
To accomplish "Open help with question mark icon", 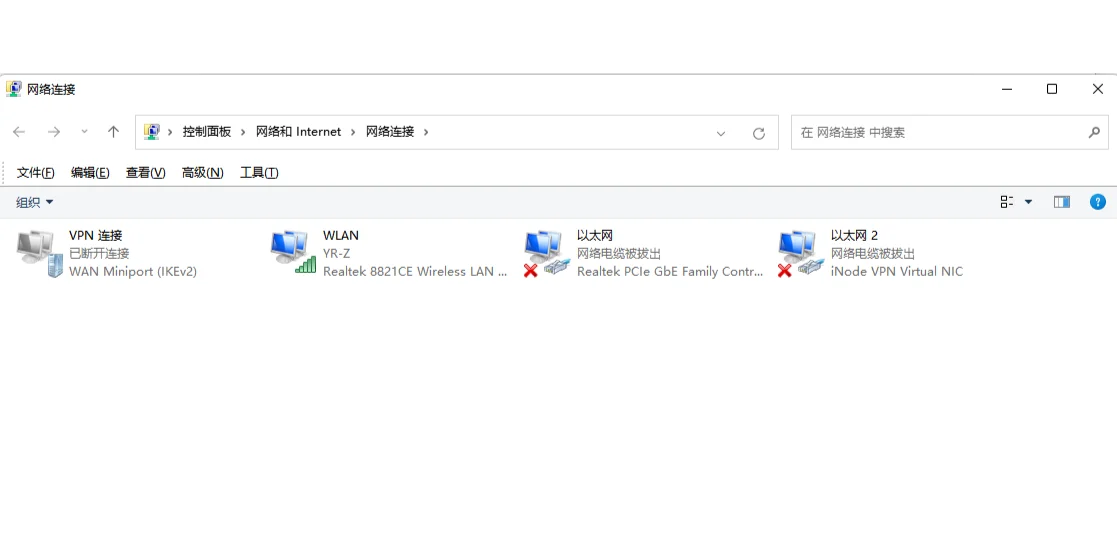I will pyautogui.click(x=1098, y=202).
